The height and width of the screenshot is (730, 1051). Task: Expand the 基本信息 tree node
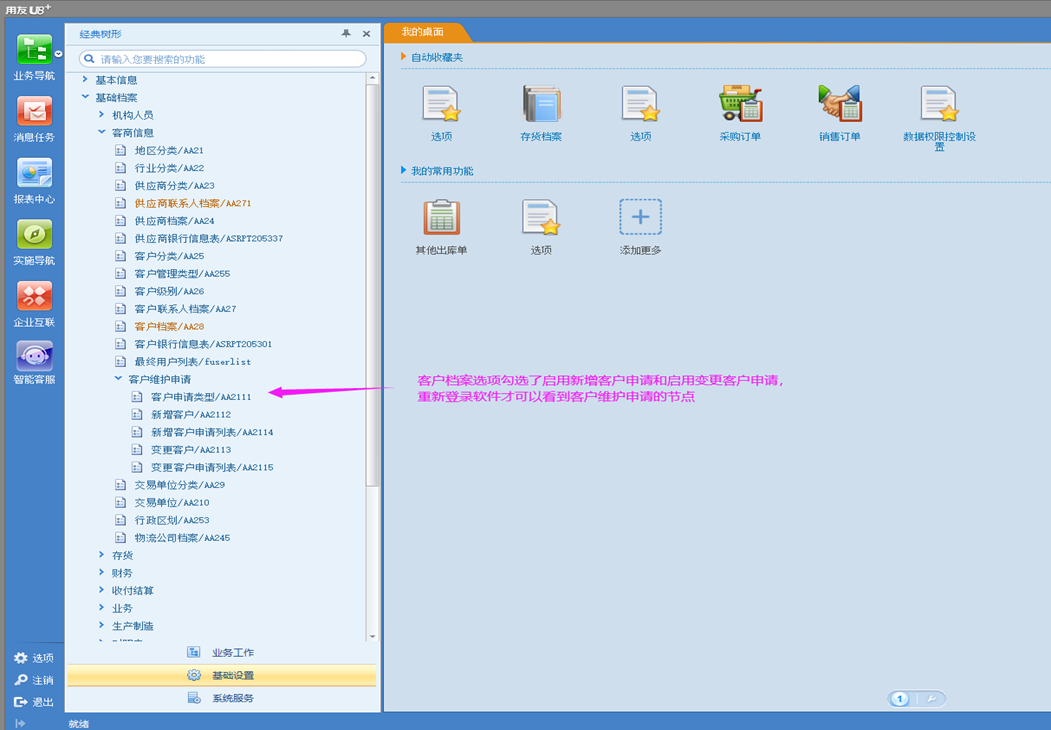pos(85,79)
